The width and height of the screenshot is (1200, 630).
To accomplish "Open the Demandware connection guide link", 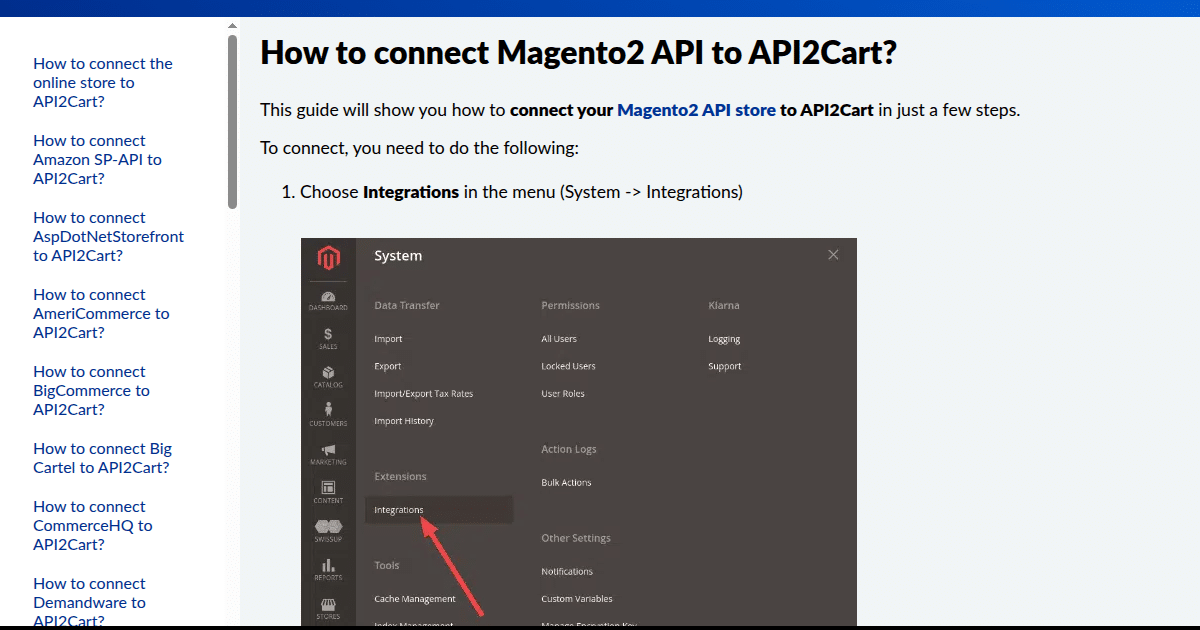I will tap(89, 603).
